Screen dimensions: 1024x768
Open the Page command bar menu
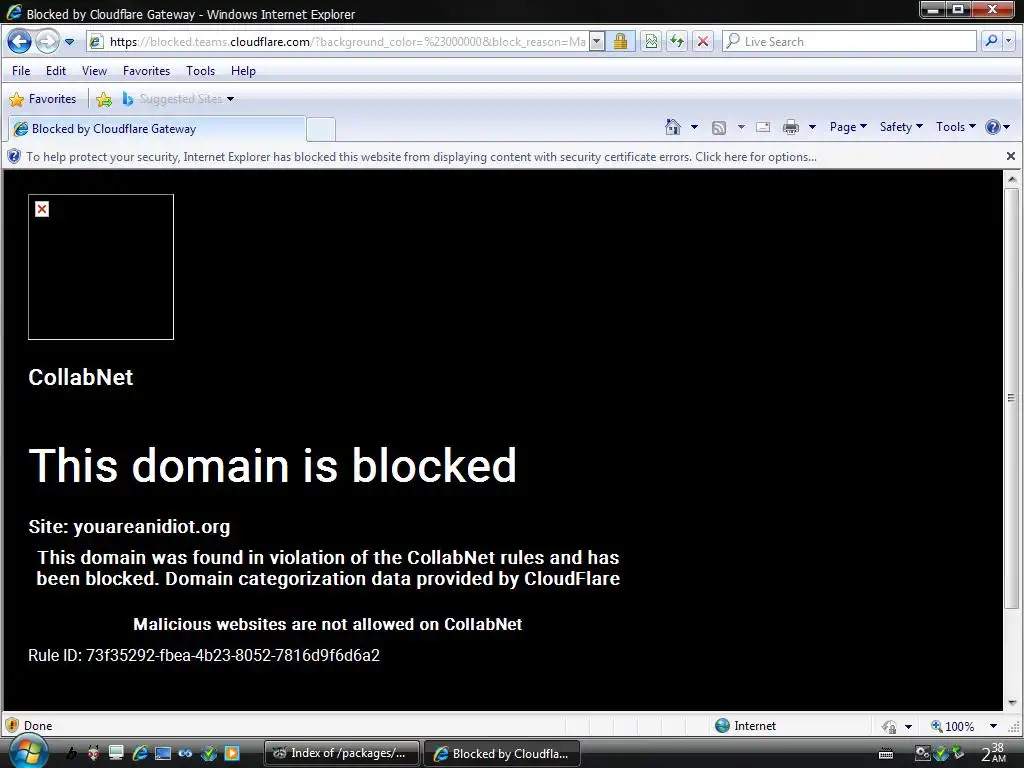[848, 127]
